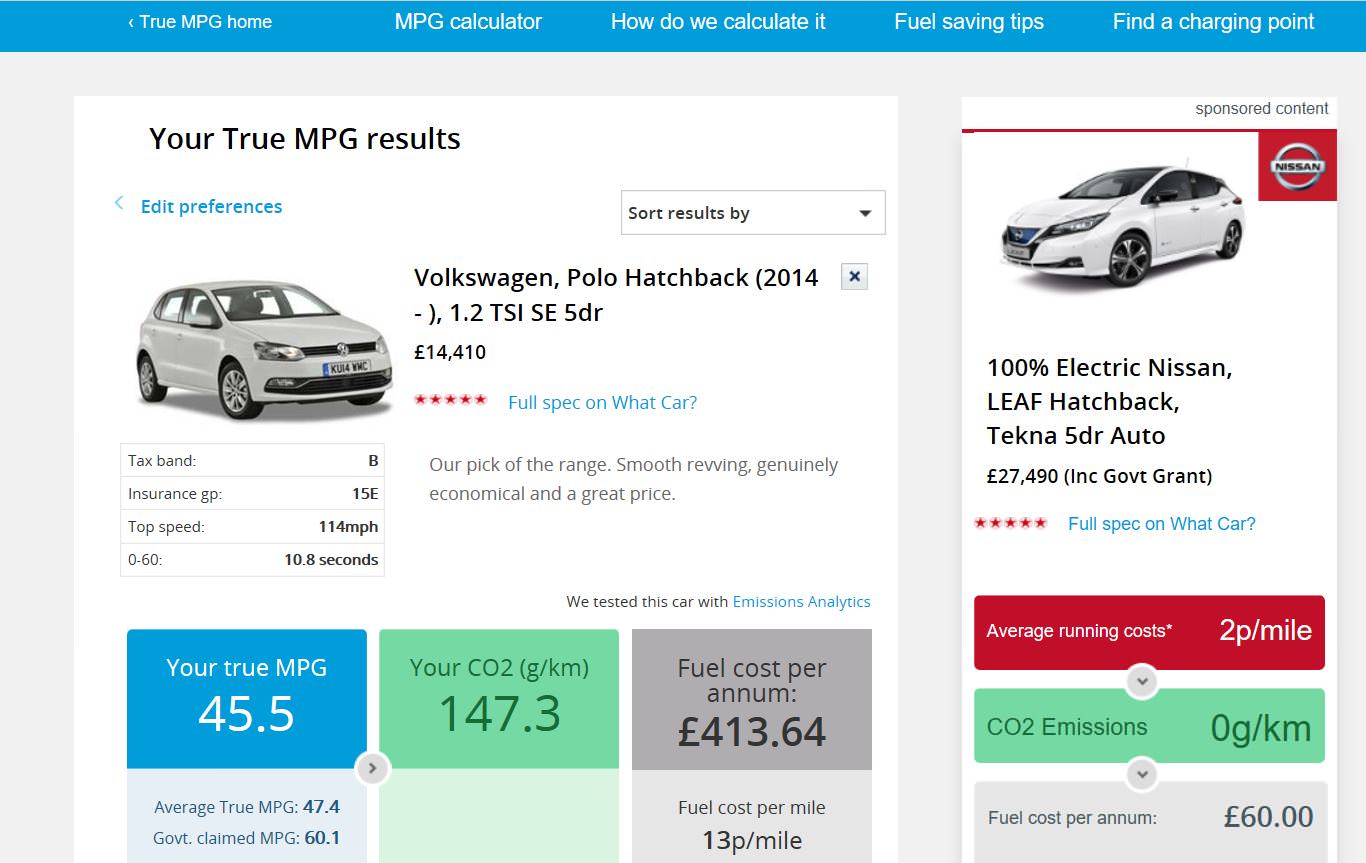Go back to True MPG home

click(x=200, y=22)
